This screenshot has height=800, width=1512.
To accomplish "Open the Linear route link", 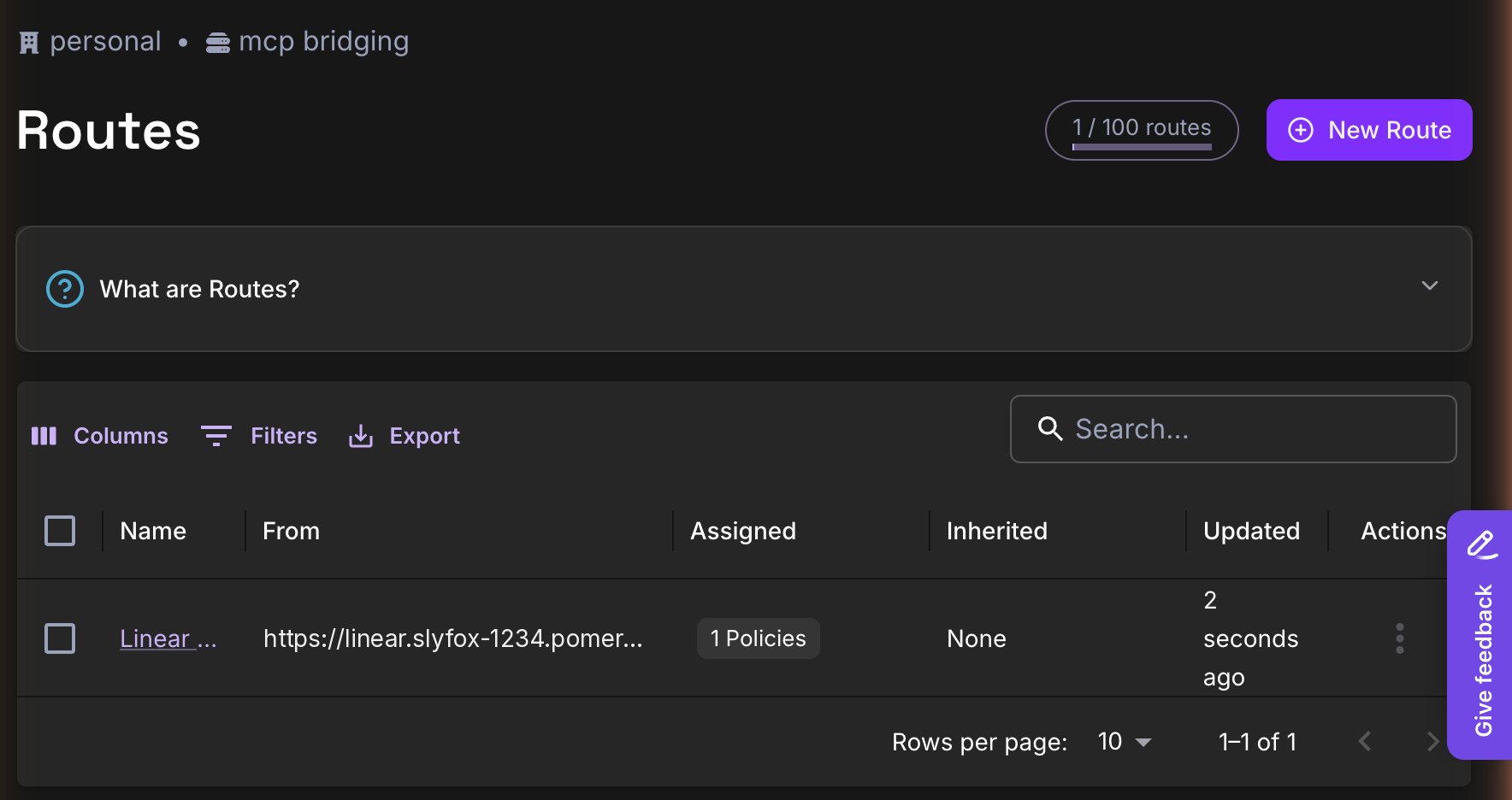I will tap(168, 638).
